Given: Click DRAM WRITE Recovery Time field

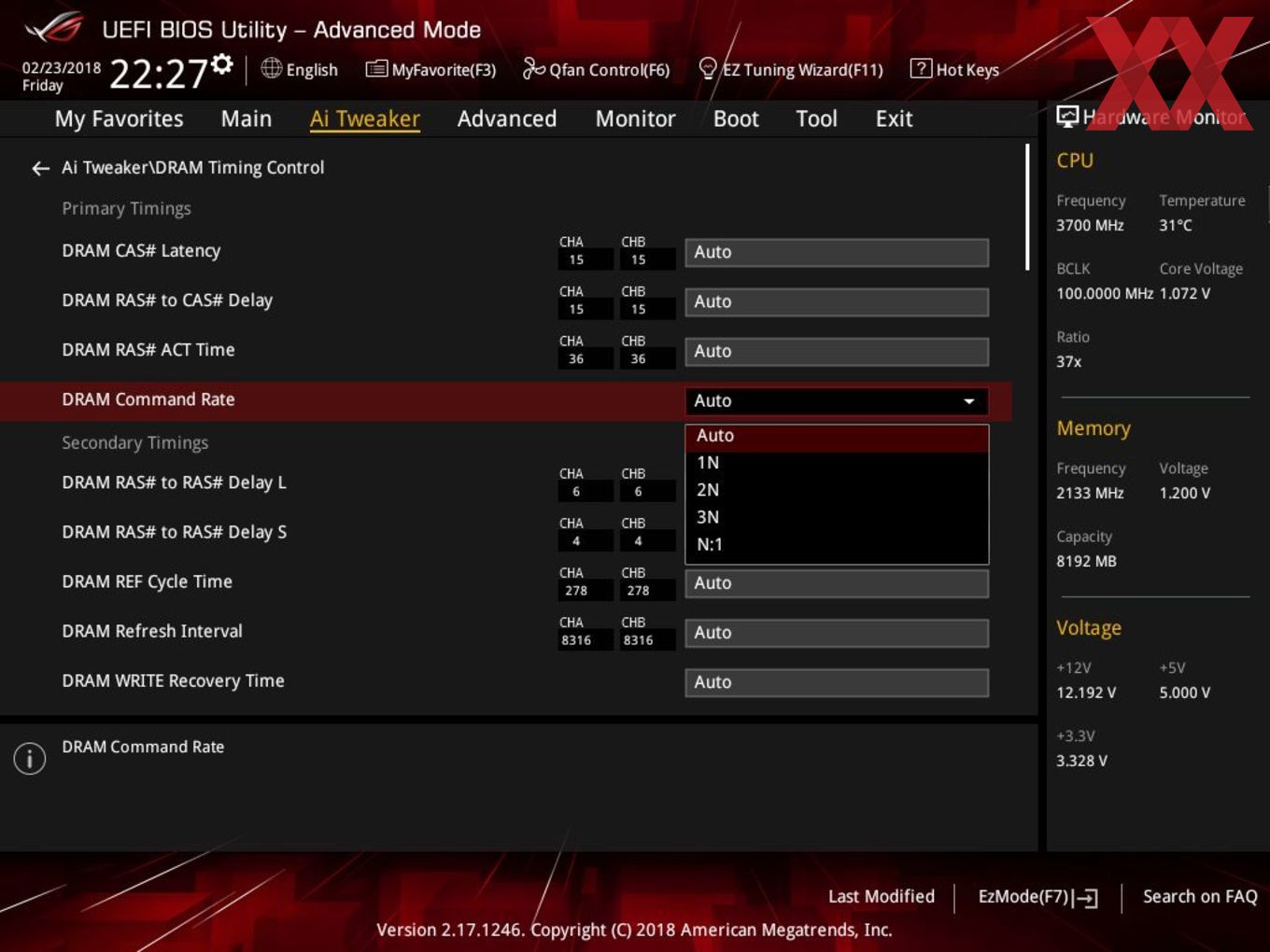Looking at the screenshot, I should (x=837, y=682).
